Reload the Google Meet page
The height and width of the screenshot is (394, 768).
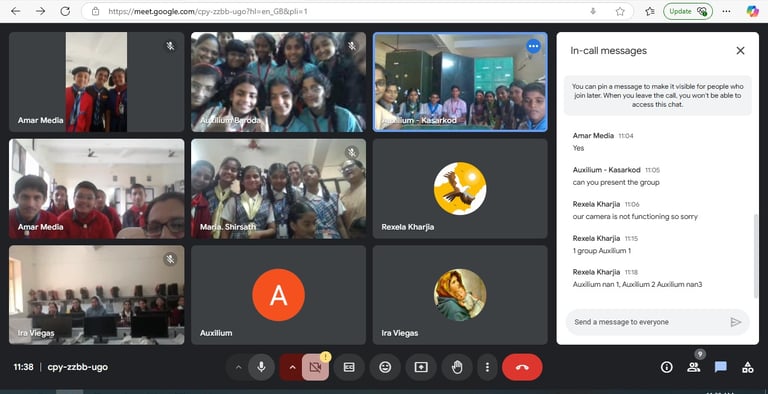tap(65, 11)
